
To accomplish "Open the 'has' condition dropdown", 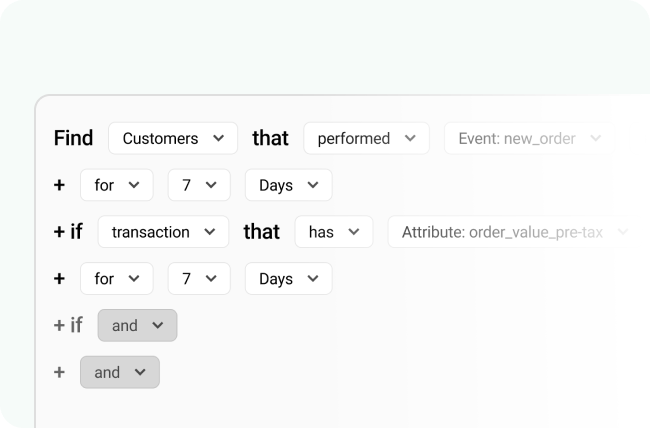I will [x=333, y=232].
